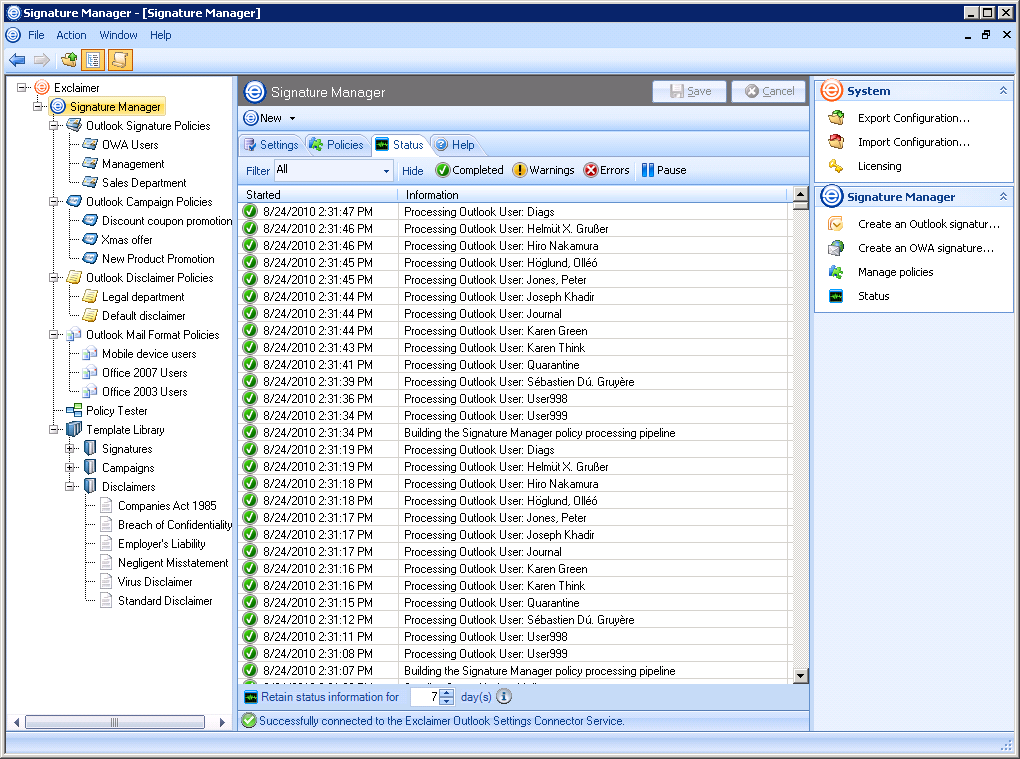Click the Policy Tester tree icon
Screen dimensions: 1020x759
coord(74,410)
